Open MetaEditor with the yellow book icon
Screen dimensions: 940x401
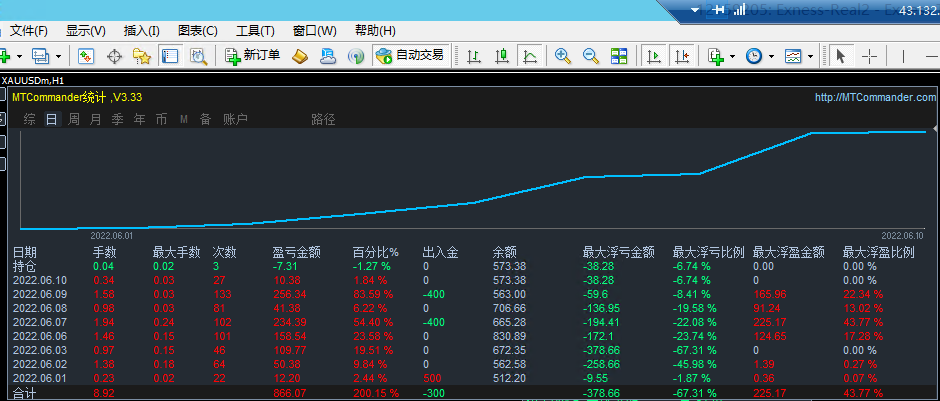[300, 56]
